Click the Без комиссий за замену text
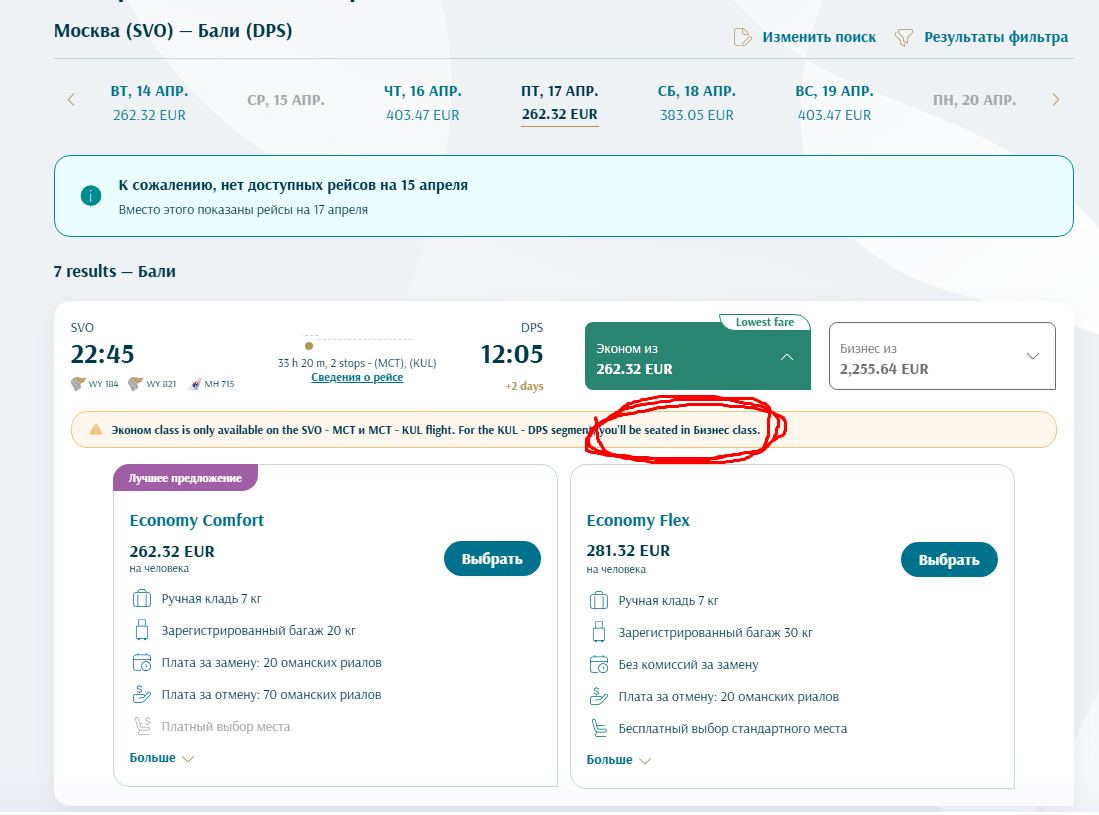 click(688, 664)
